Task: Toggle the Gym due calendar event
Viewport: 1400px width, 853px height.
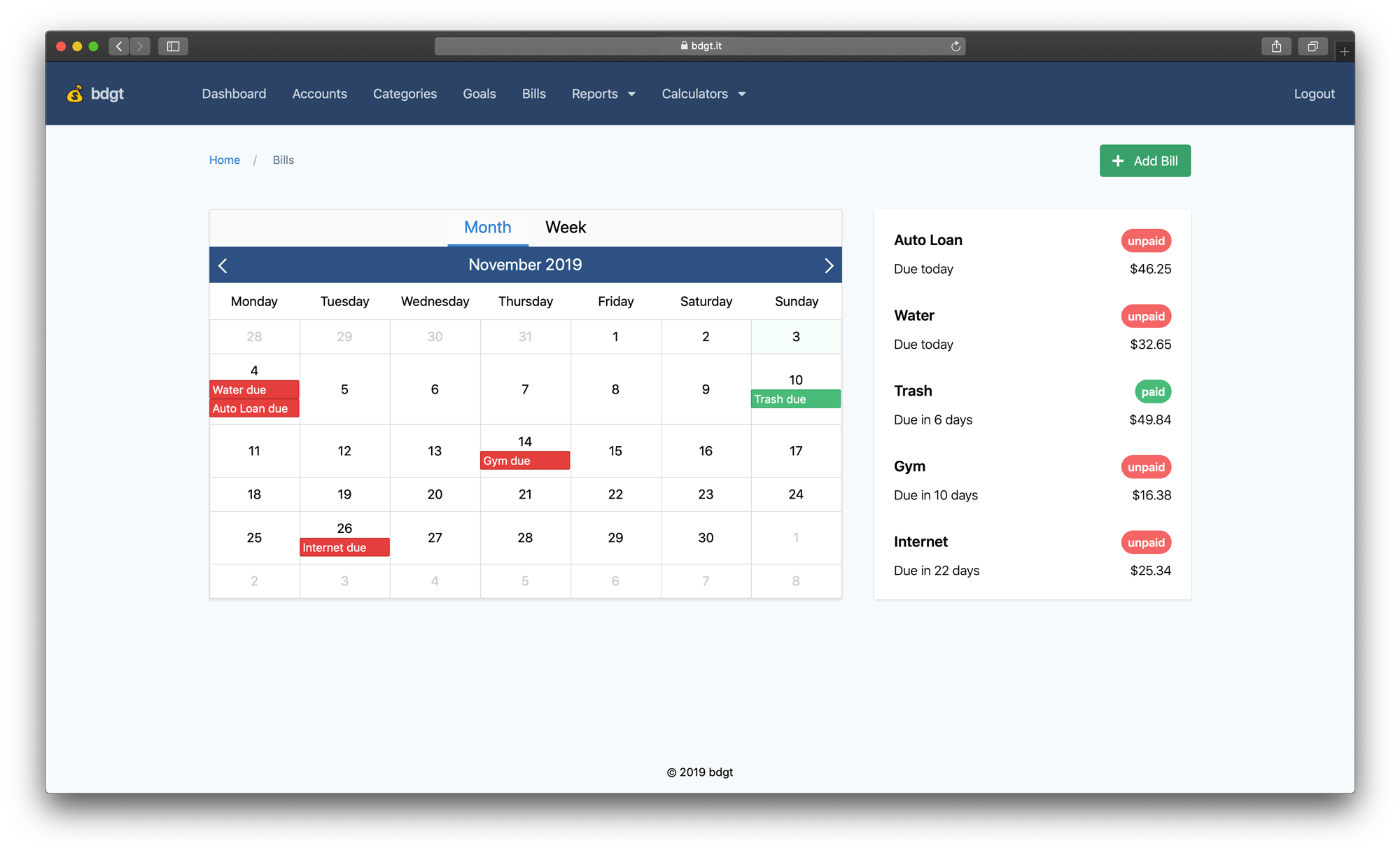Action: point(524,460)
